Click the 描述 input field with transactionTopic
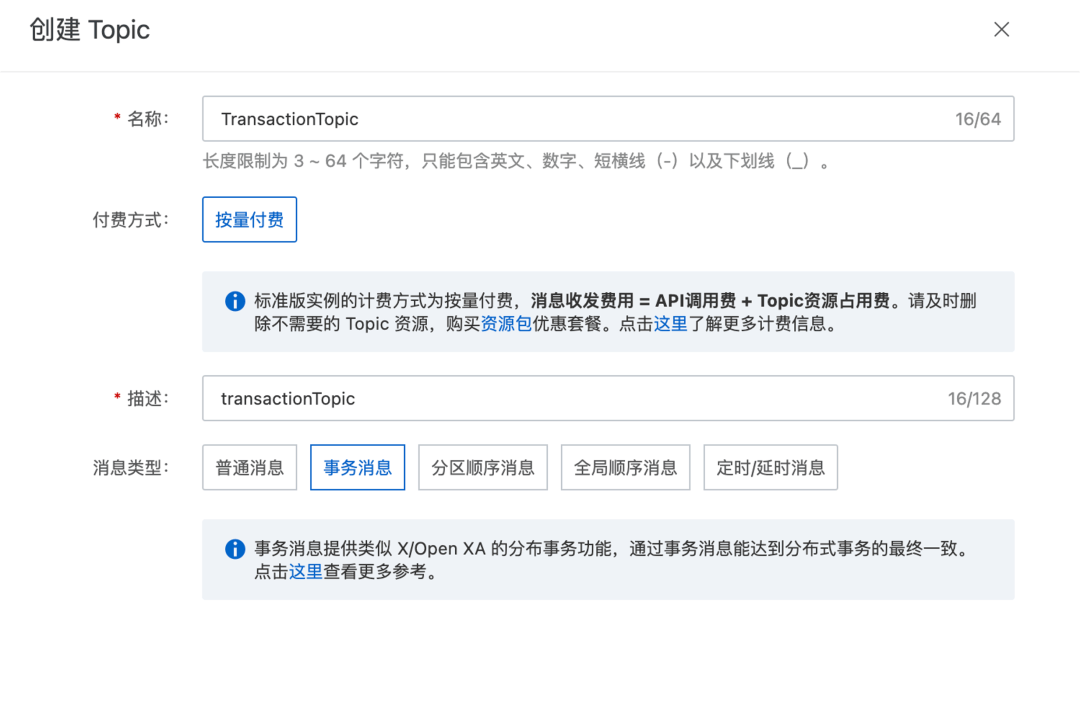 coord(608,398)
